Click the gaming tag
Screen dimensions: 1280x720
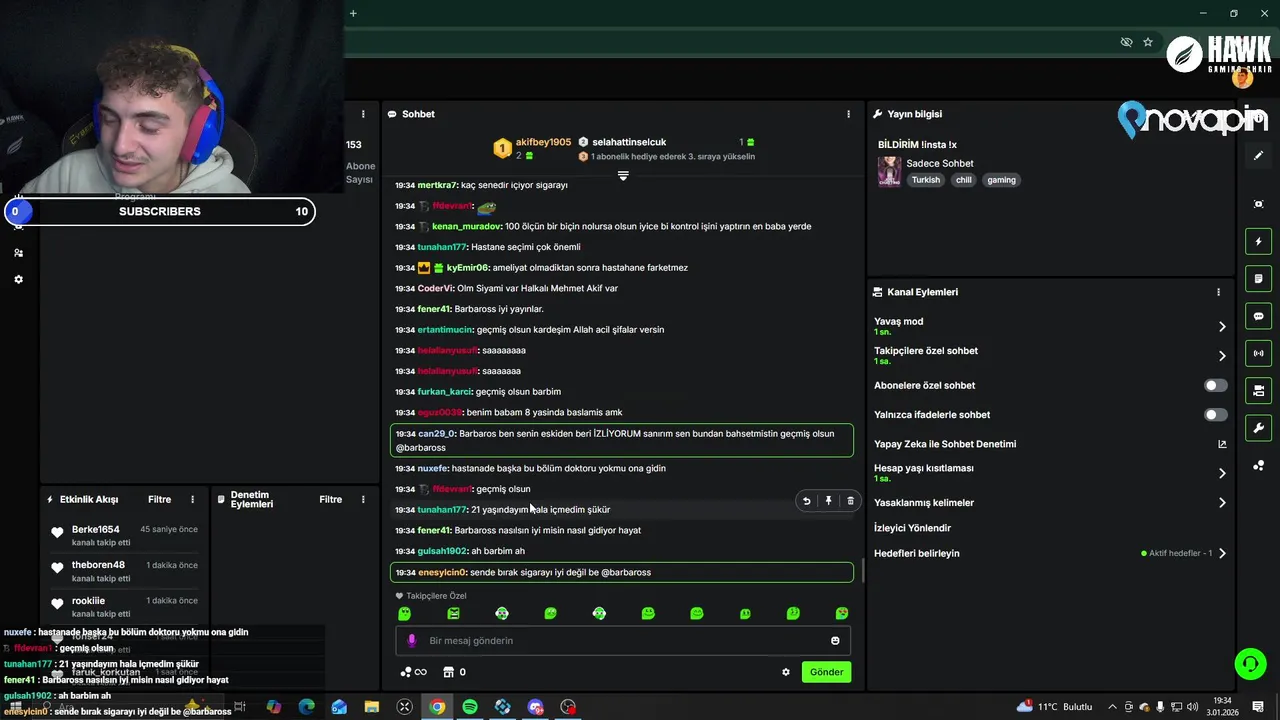point(1001,180)
